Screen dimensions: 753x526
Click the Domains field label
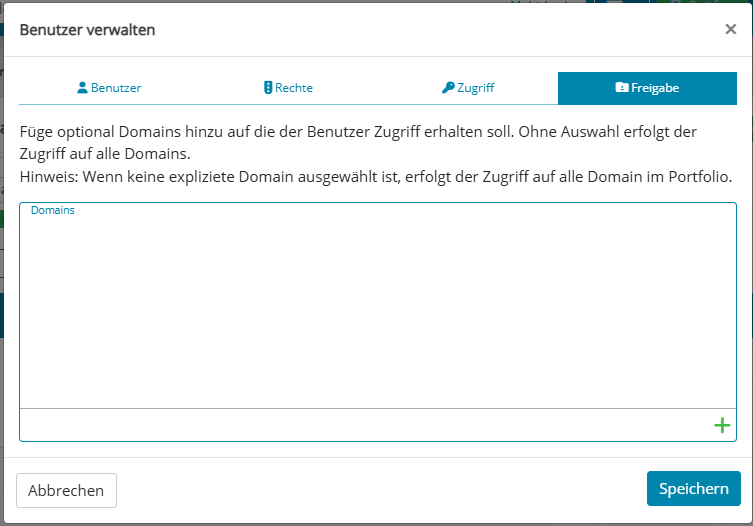53,210
